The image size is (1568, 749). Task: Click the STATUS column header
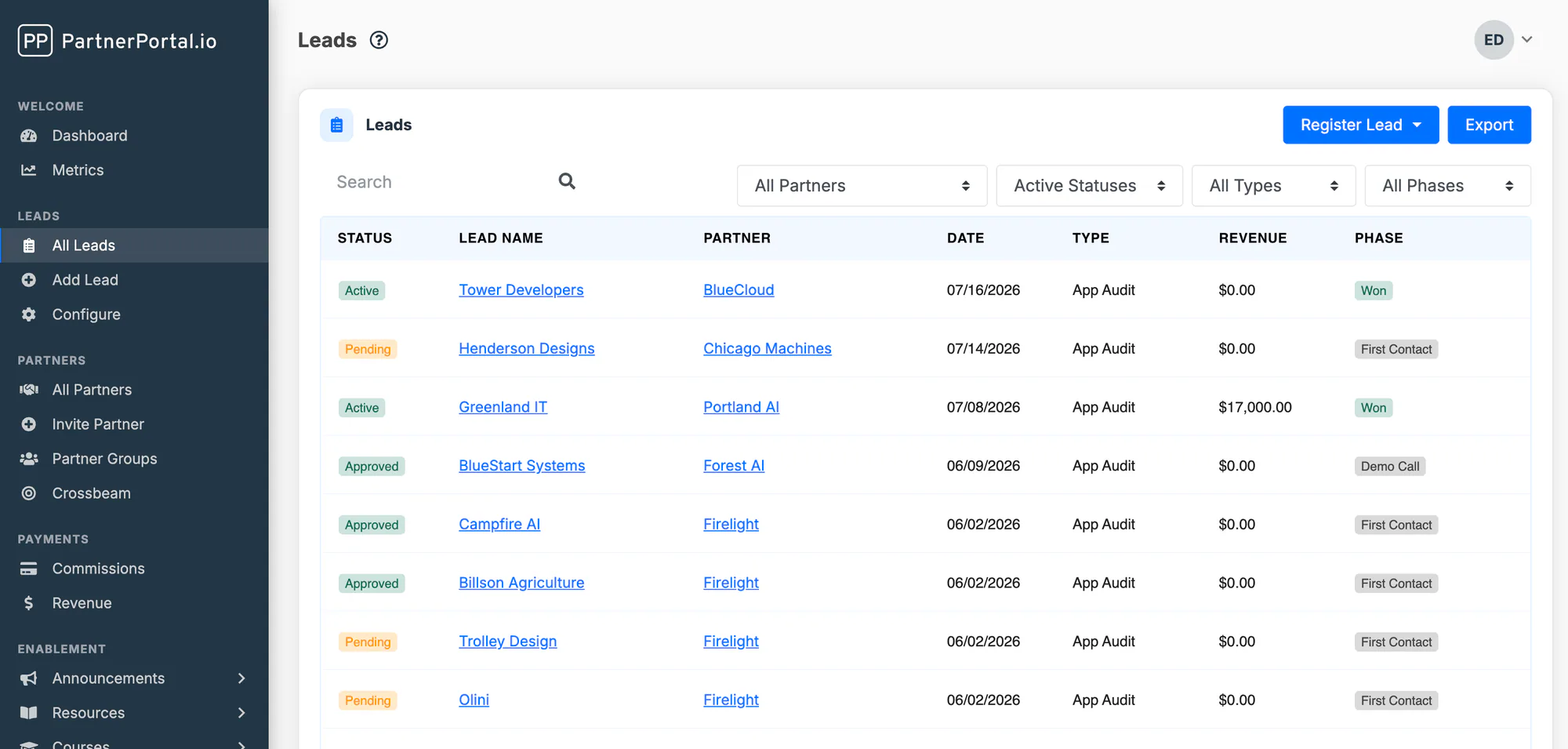[x=365, y=238]
